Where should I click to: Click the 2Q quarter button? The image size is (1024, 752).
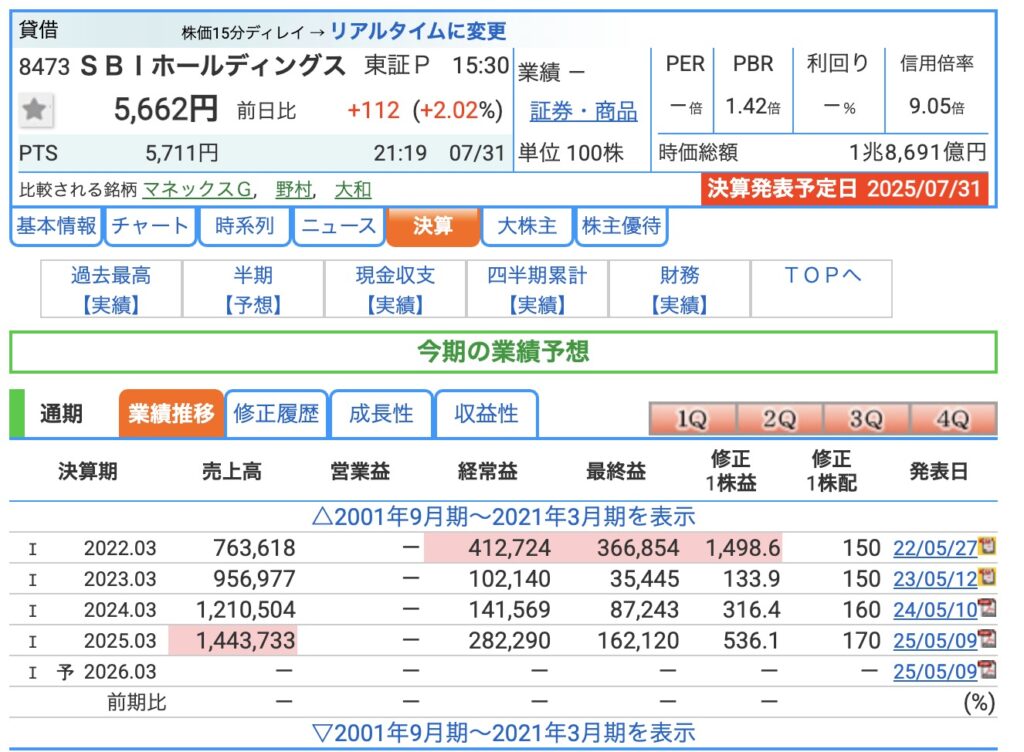pyautogui.click(x=780, y=419)
